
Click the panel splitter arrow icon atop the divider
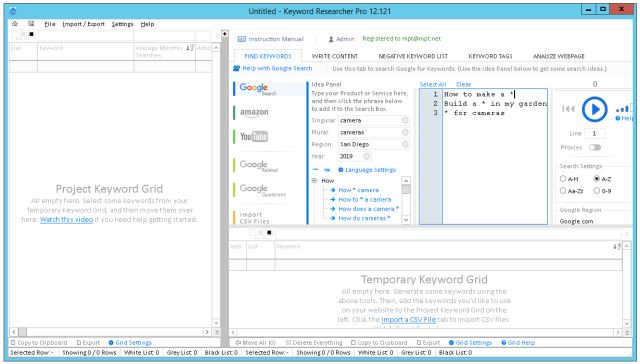point(224,34)
